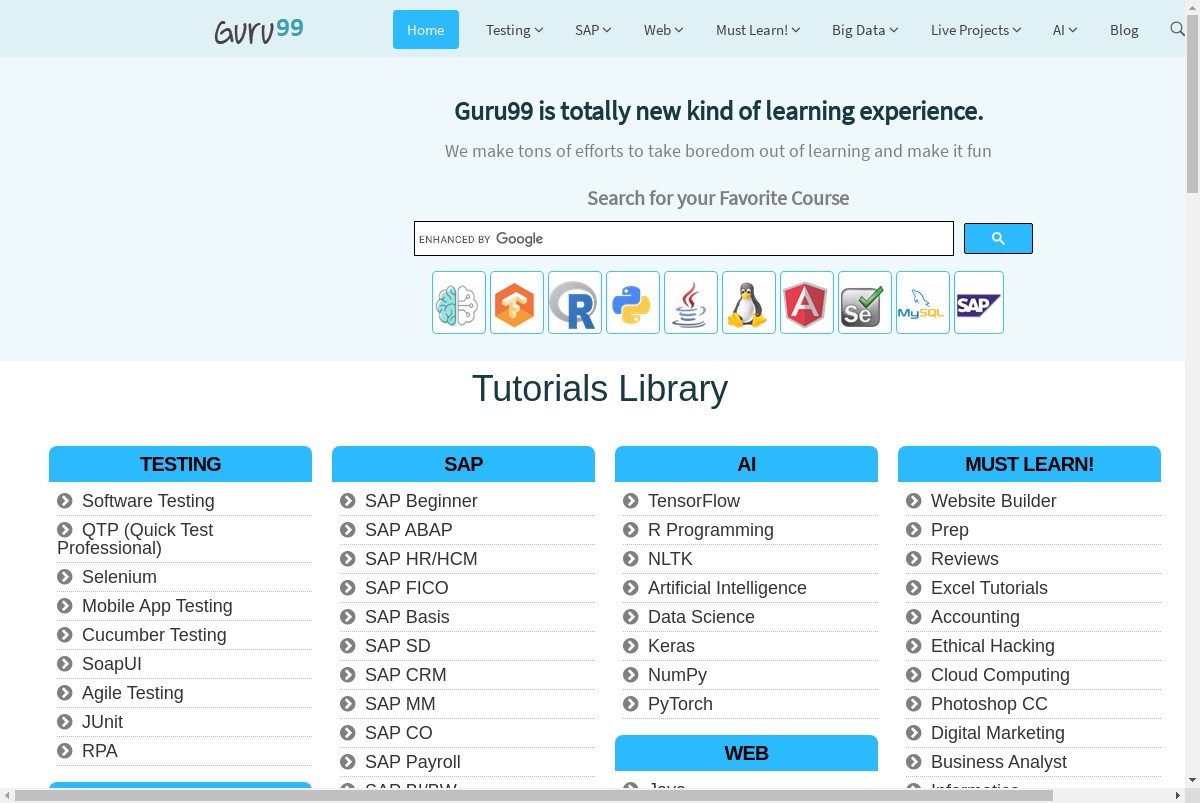Go to the Home page tab
This screenshot has width=1200, height=803.
coord(426,30)
